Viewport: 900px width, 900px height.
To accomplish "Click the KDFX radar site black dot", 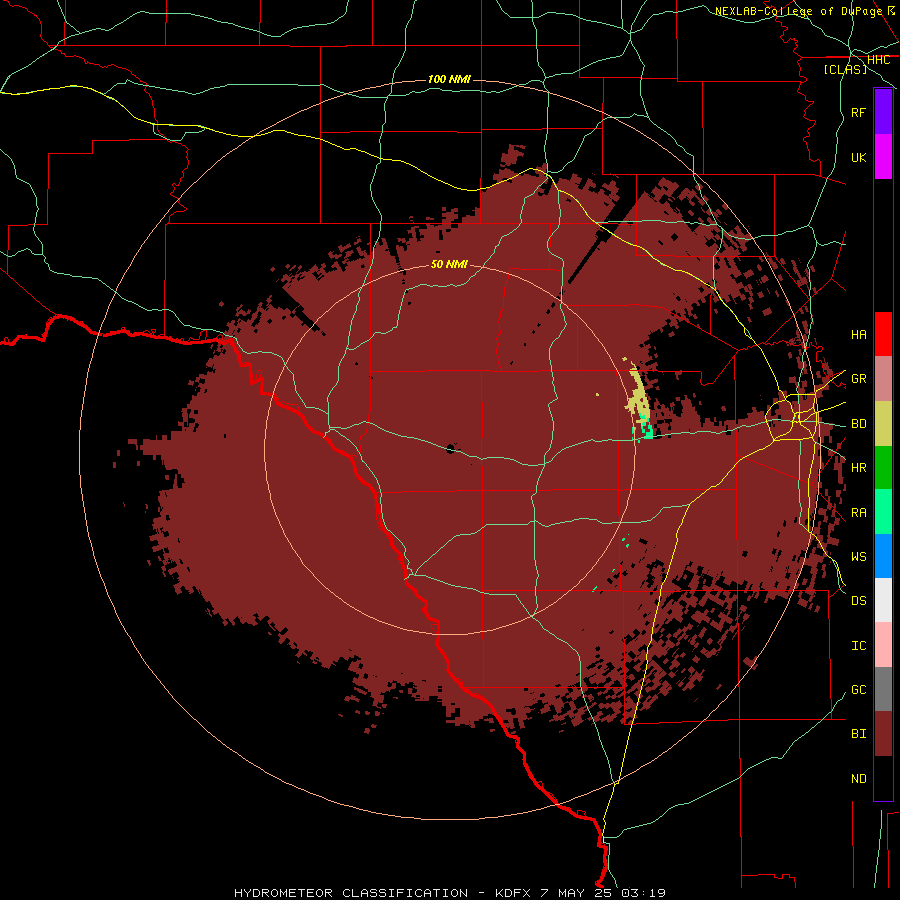I will coord(451,448).
